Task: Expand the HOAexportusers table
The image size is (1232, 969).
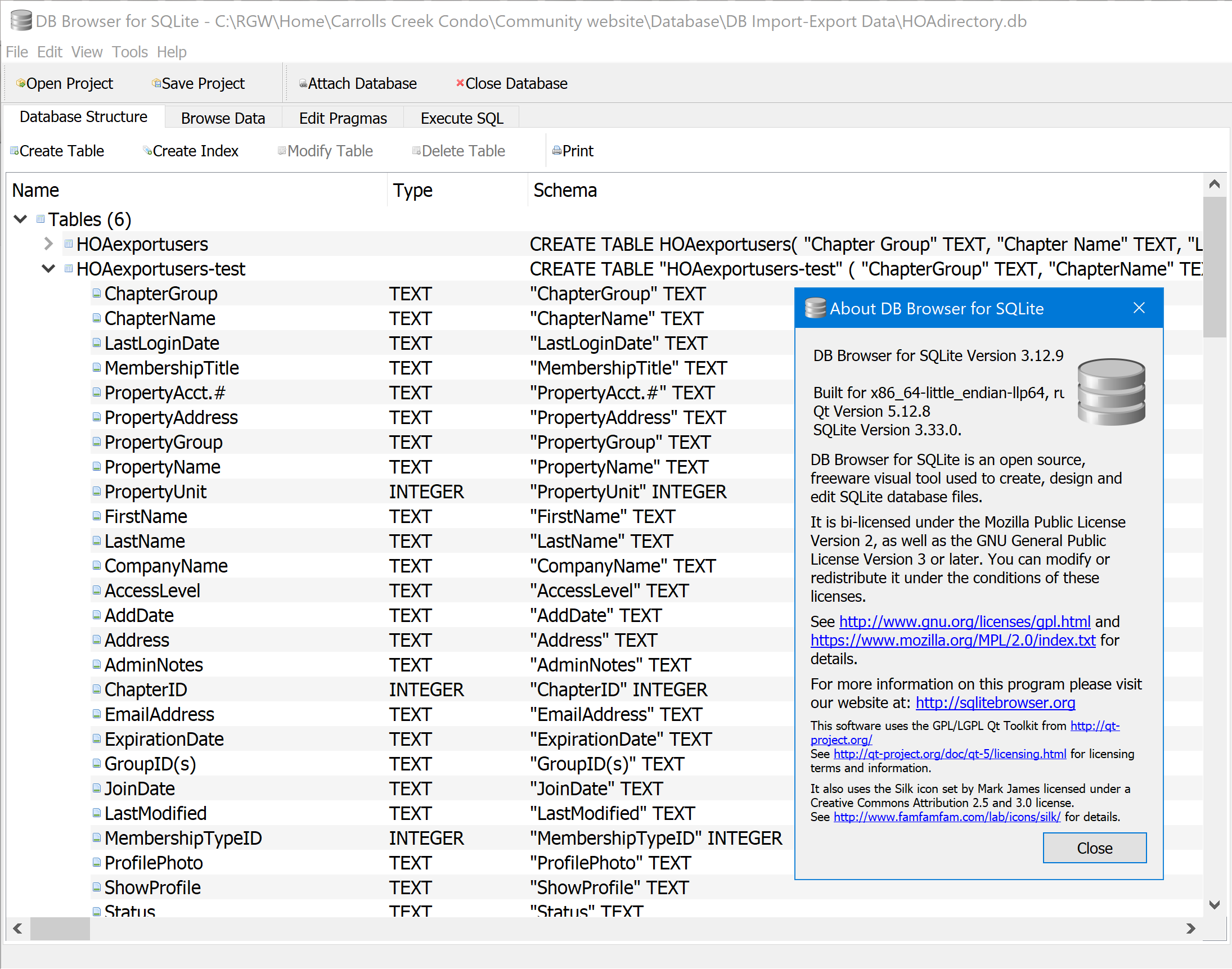Action: point(48,244)
